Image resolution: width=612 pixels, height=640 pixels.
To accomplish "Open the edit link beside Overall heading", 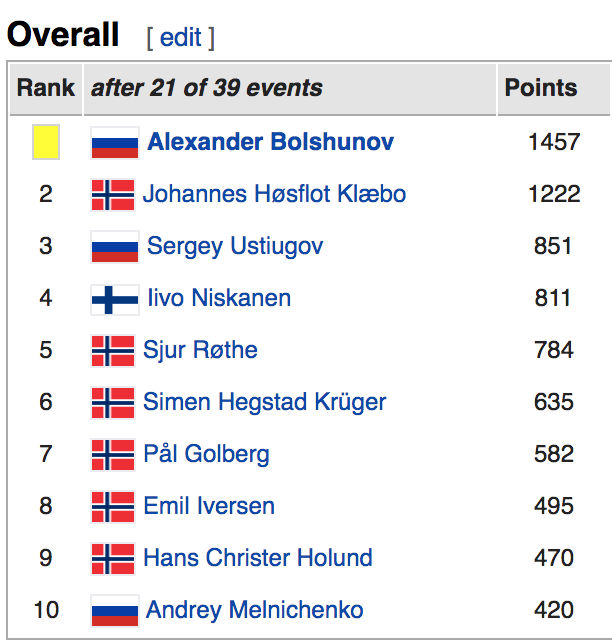I will pos(180,37).
